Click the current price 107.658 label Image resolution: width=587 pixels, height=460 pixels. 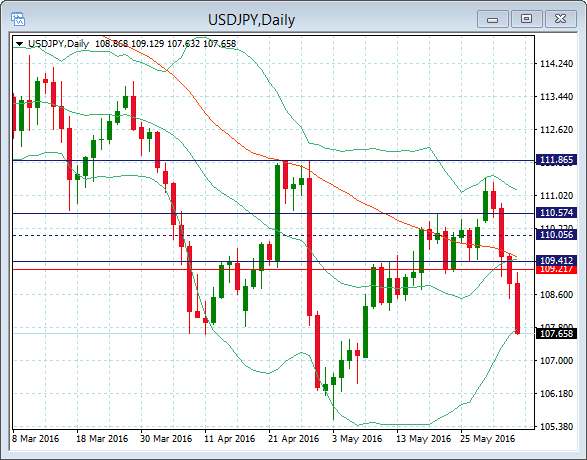(x=556, y=333)
